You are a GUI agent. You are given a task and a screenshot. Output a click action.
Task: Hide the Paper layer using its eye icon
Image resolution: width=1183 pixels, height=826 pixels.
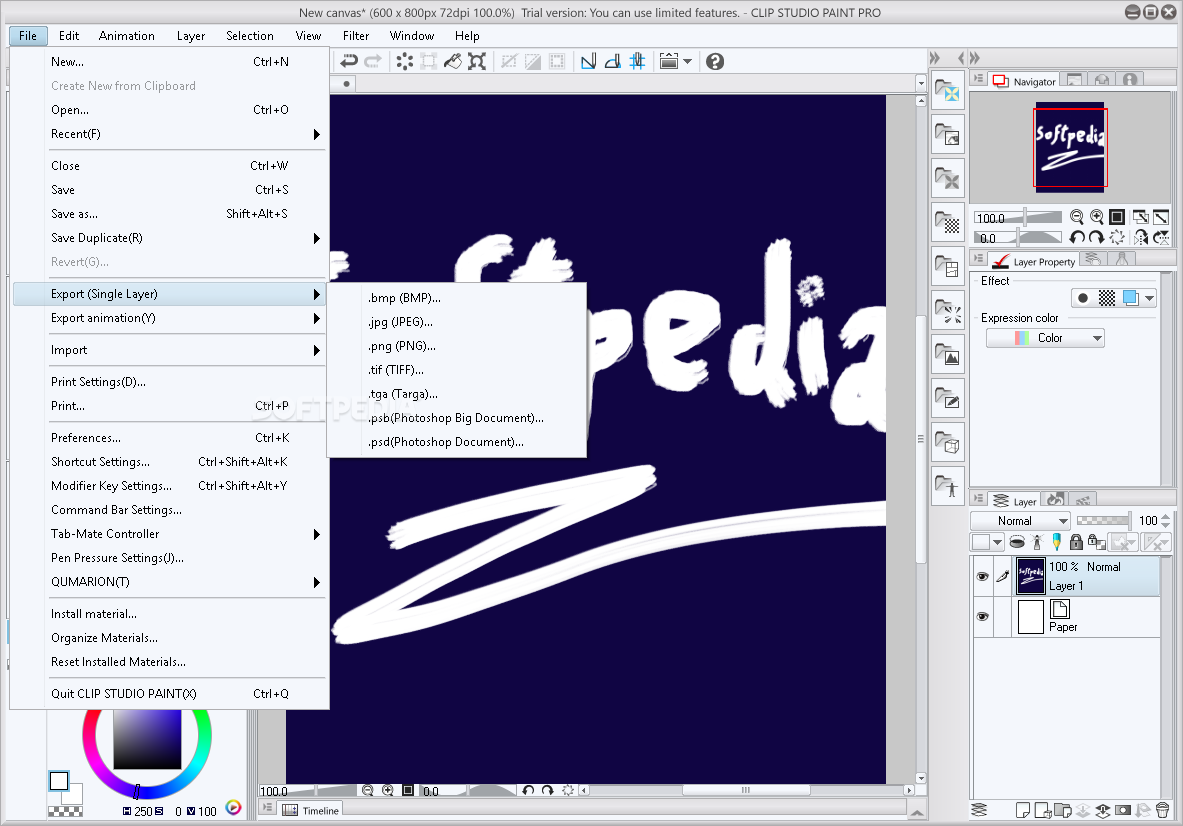982,616
